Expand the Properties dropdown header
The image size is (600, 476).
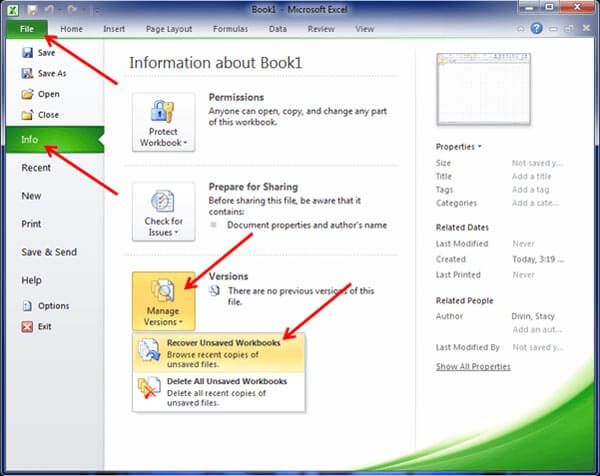point(458,147)
